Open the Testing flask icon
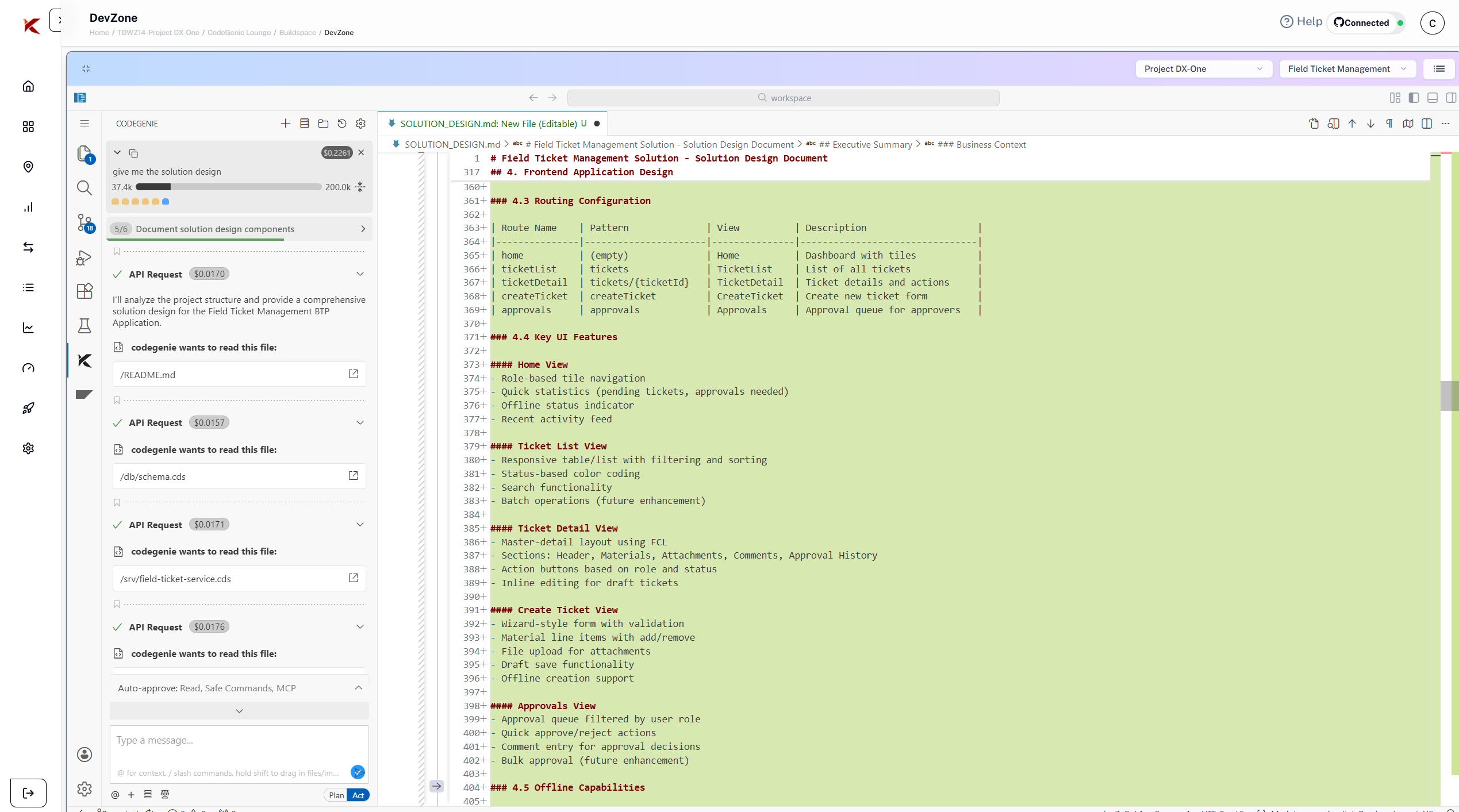The height and width of the screenshot is (812, 1459). (85, 326)
